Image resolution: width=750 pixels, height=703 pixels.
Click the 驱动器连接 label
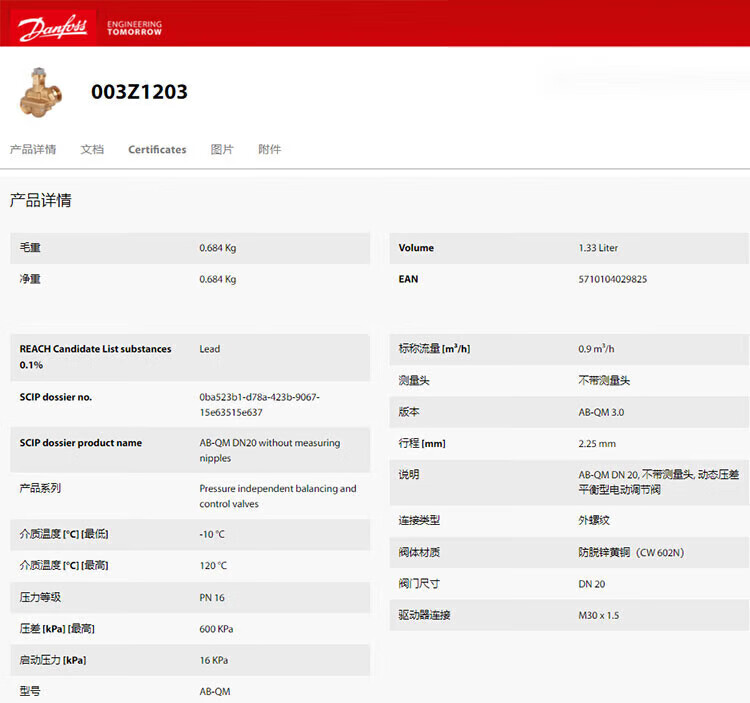[424, 615]
